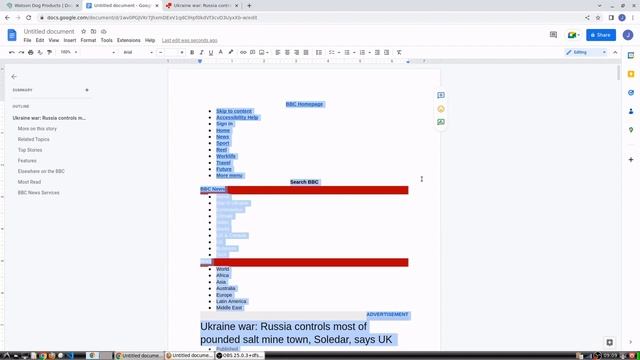Add a summary with plus icon
Screen dimensions: 640x360
(x=87, y=90)
